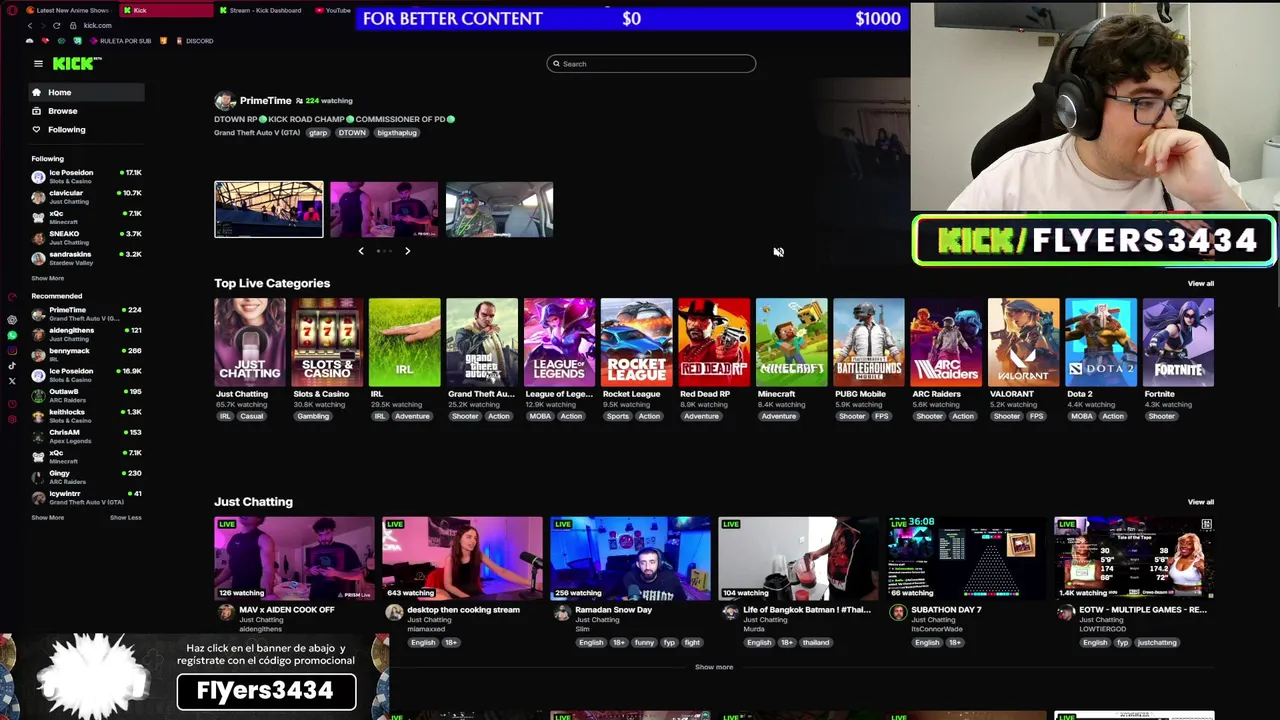Select thailand tag under Bangkok stream
Image resolution: width=1280 pixels, height=720 pixels.
(816, 643)
